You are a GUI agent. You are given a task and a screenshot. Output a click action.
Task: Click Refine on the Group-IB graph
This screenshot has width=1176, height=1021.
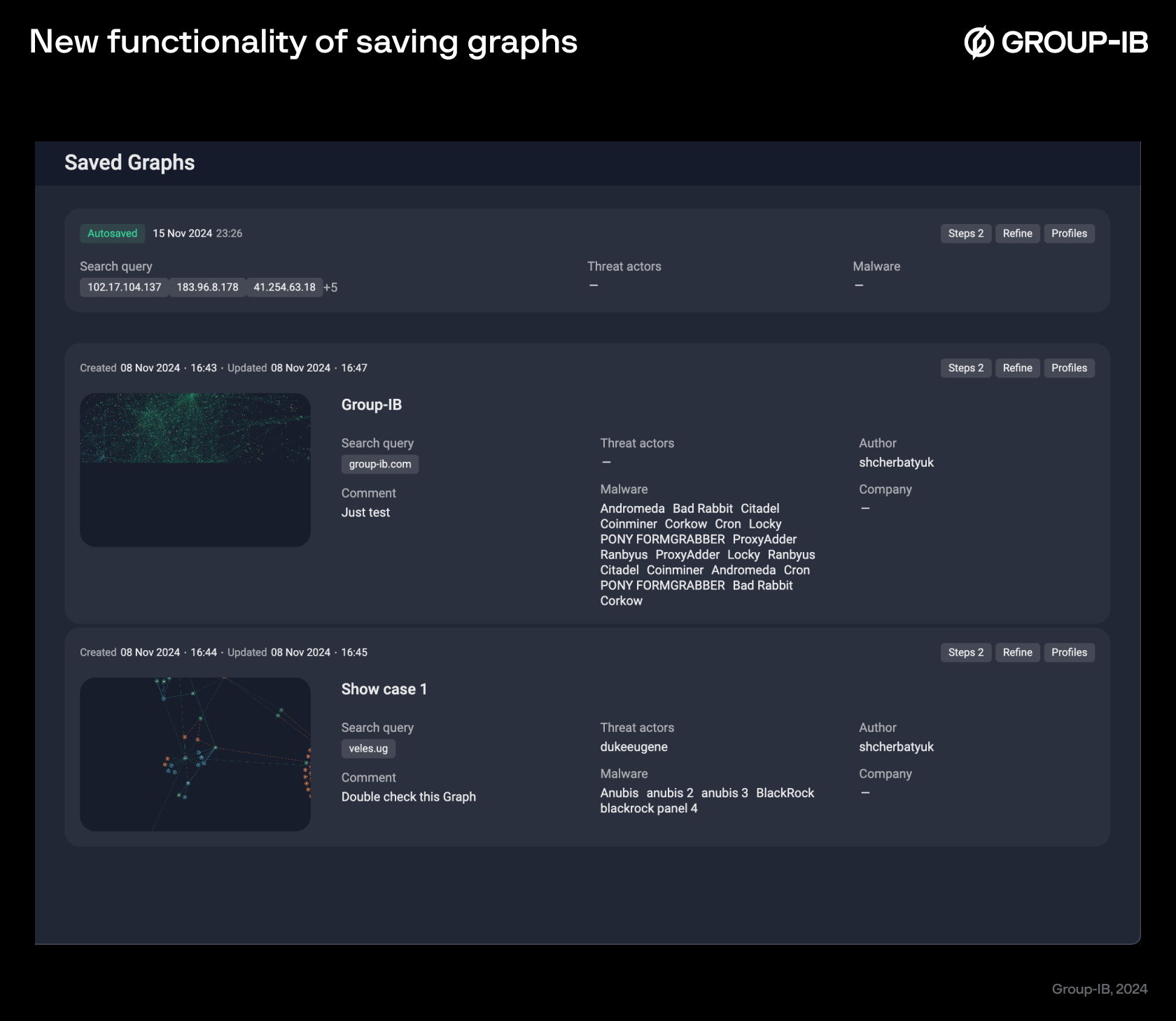pyautogui.click(x=1017, y=367)
